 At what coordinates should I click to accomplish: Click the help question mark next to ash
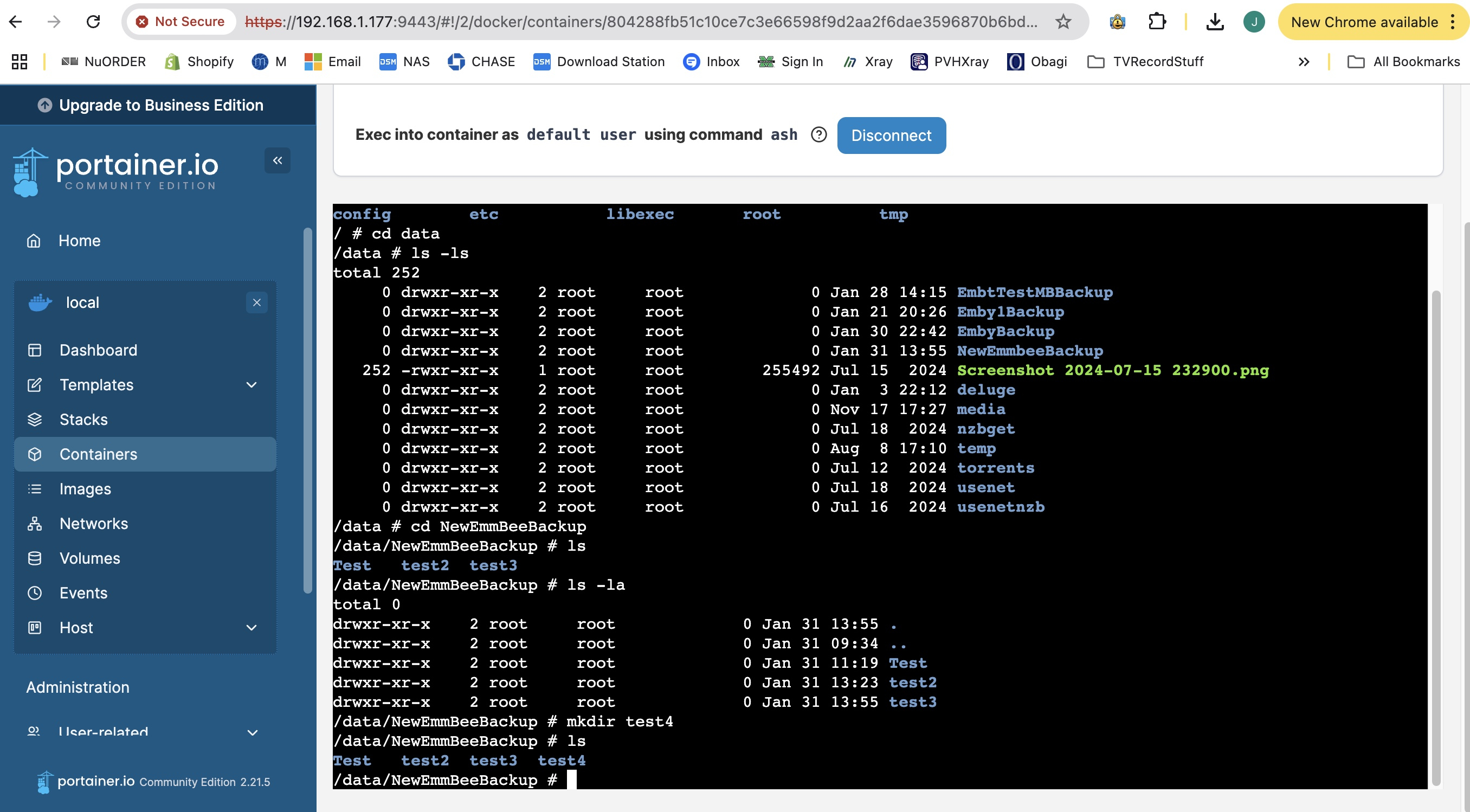(x=818, y=134)
